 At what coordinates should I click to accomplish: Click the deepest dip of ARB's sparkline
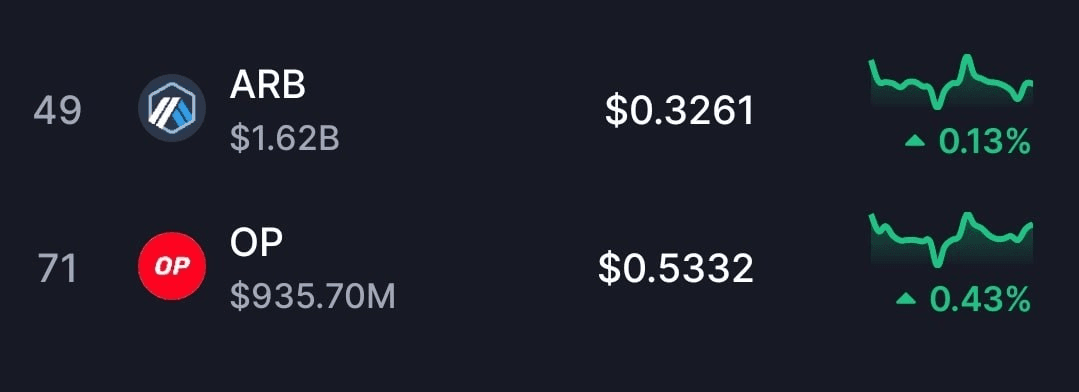pos(936,105)
